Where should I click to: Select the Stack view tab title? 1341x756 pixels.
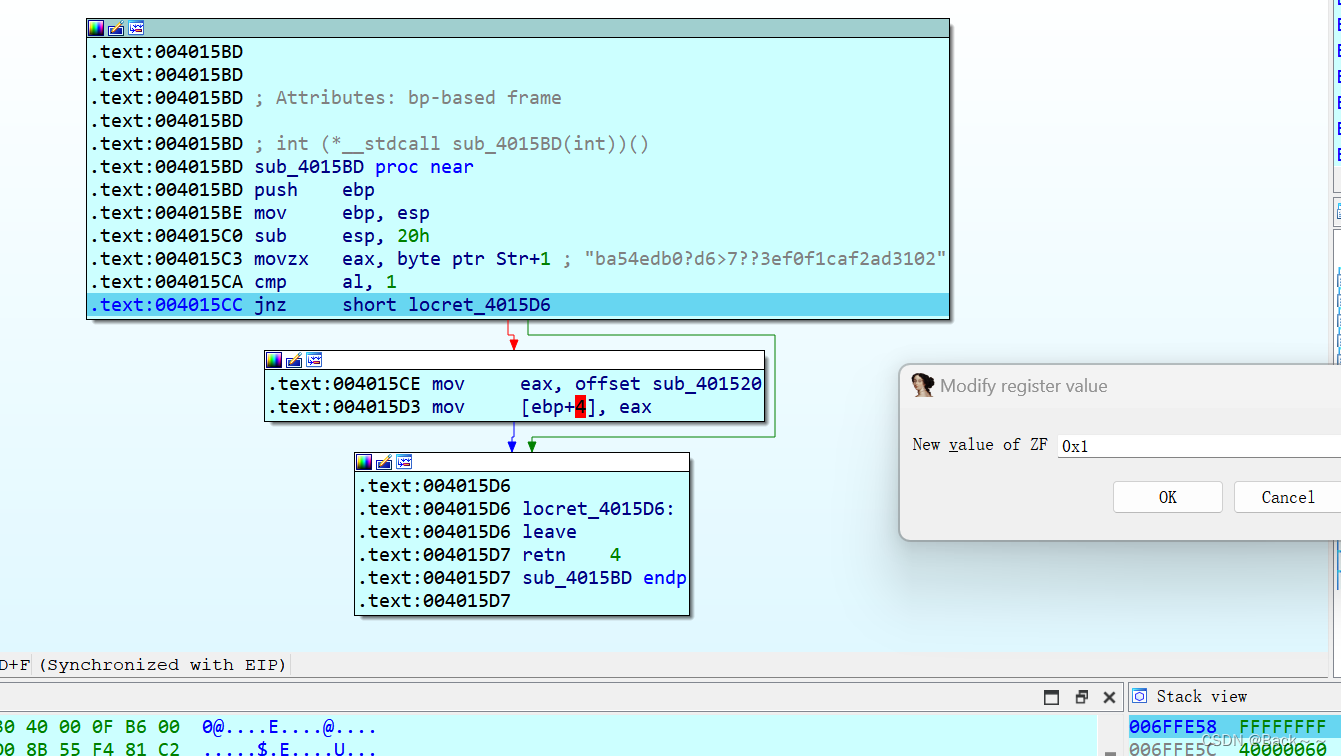tap(1202, 696)
